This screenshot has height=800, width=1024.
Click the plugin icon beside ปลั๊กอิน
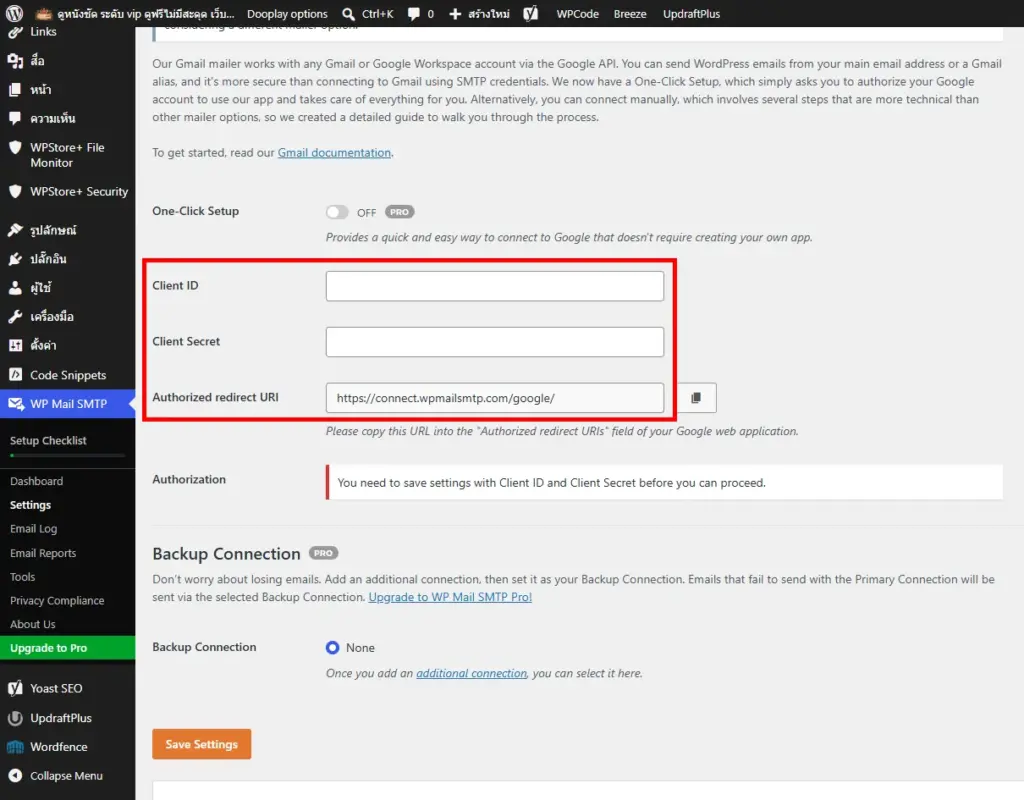[15, 259]
